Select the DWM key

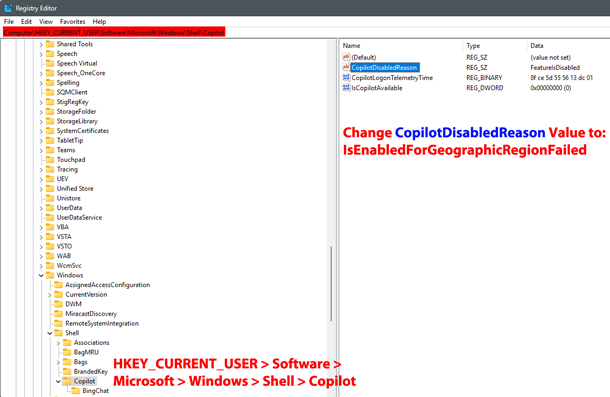point(73,304)
